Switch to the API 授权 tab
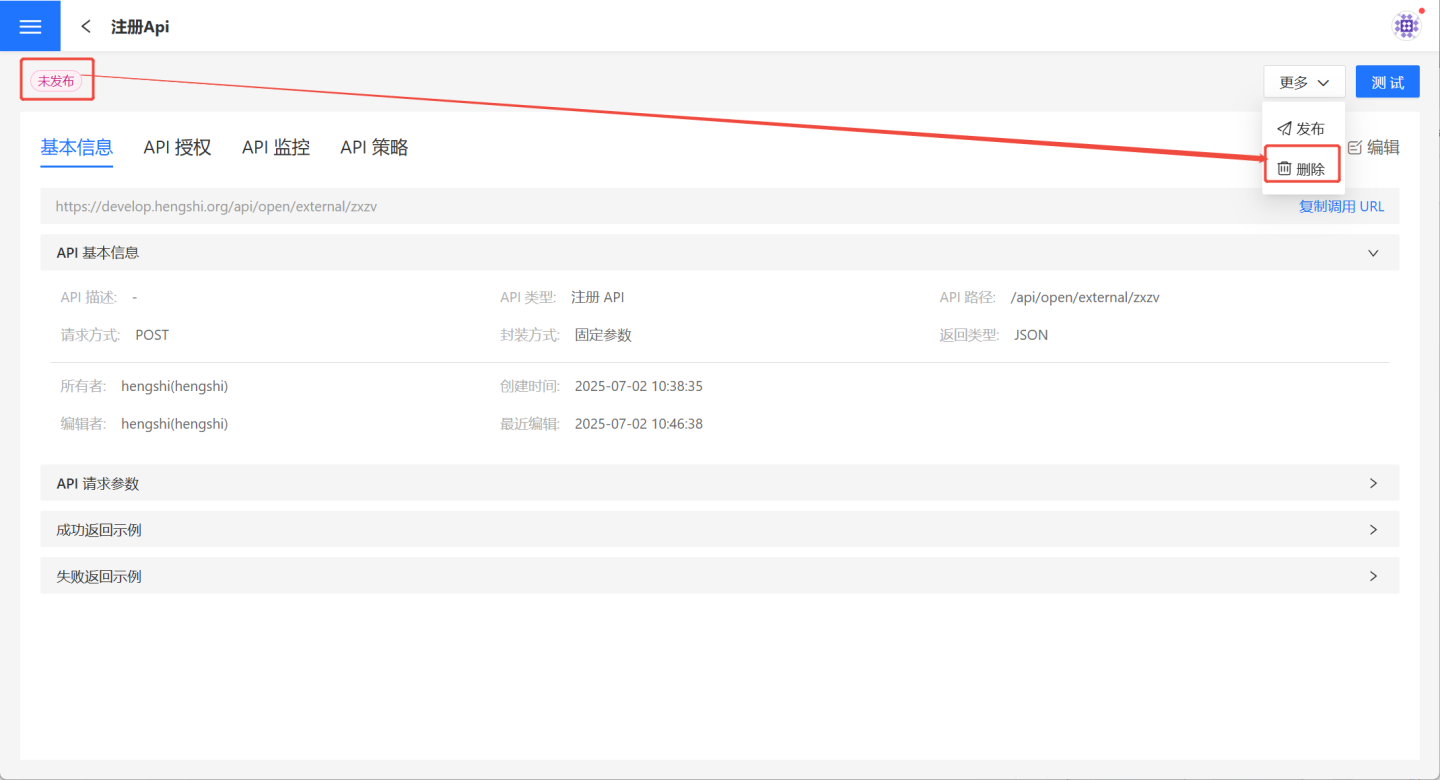 (177, 148)
